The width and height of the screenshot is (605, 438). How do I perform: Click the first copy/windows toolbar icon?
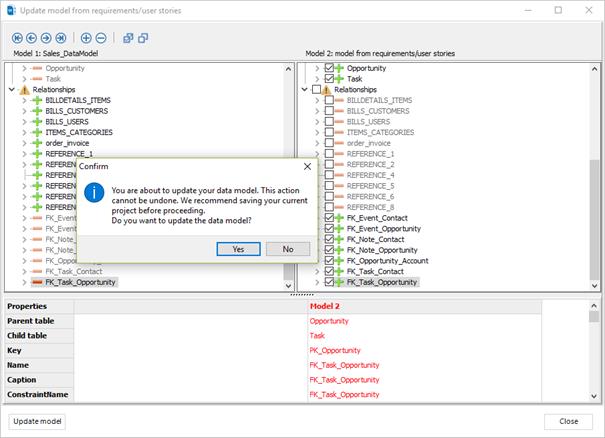(128, 38)
